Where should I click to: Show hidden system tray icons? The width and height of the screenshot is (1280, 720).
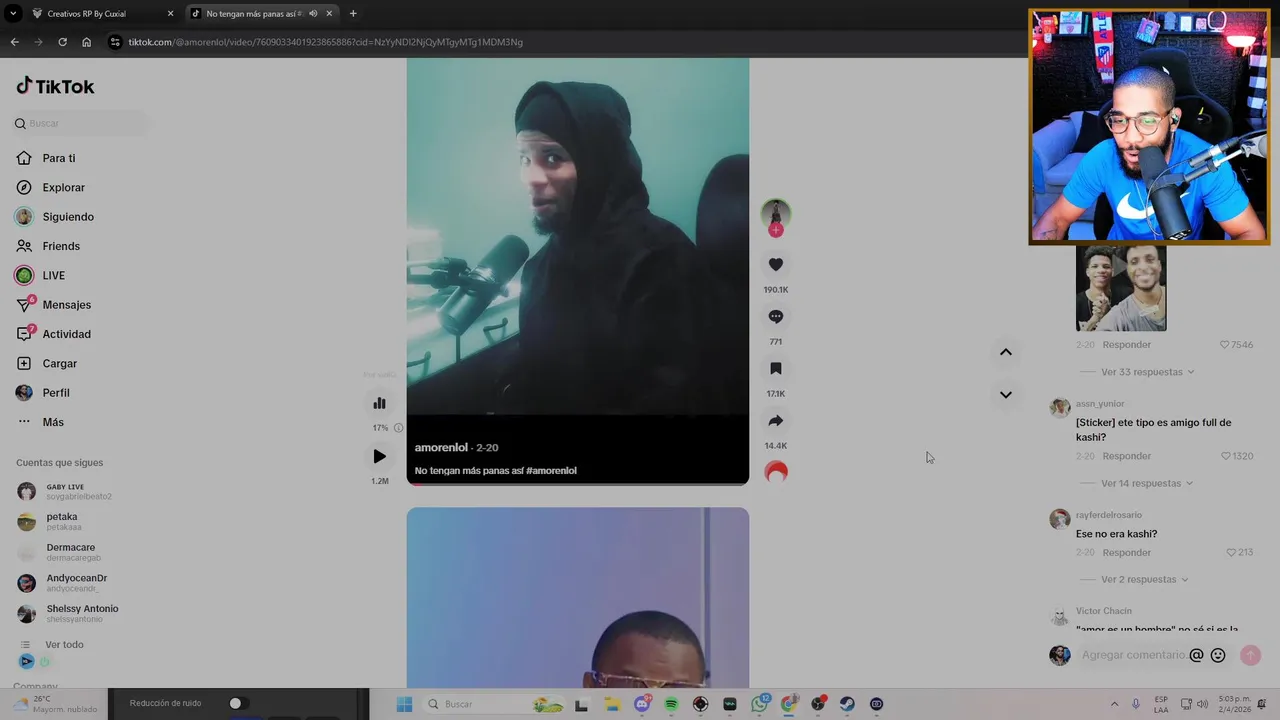pyautogui.click(x=1114, y=704)
